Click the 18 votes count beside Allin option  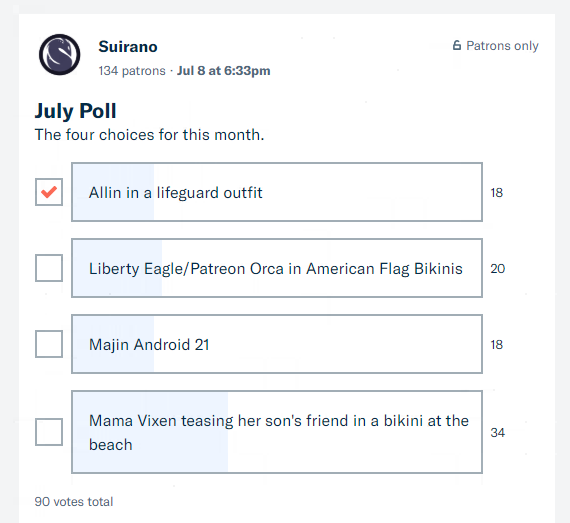point(497,193)
